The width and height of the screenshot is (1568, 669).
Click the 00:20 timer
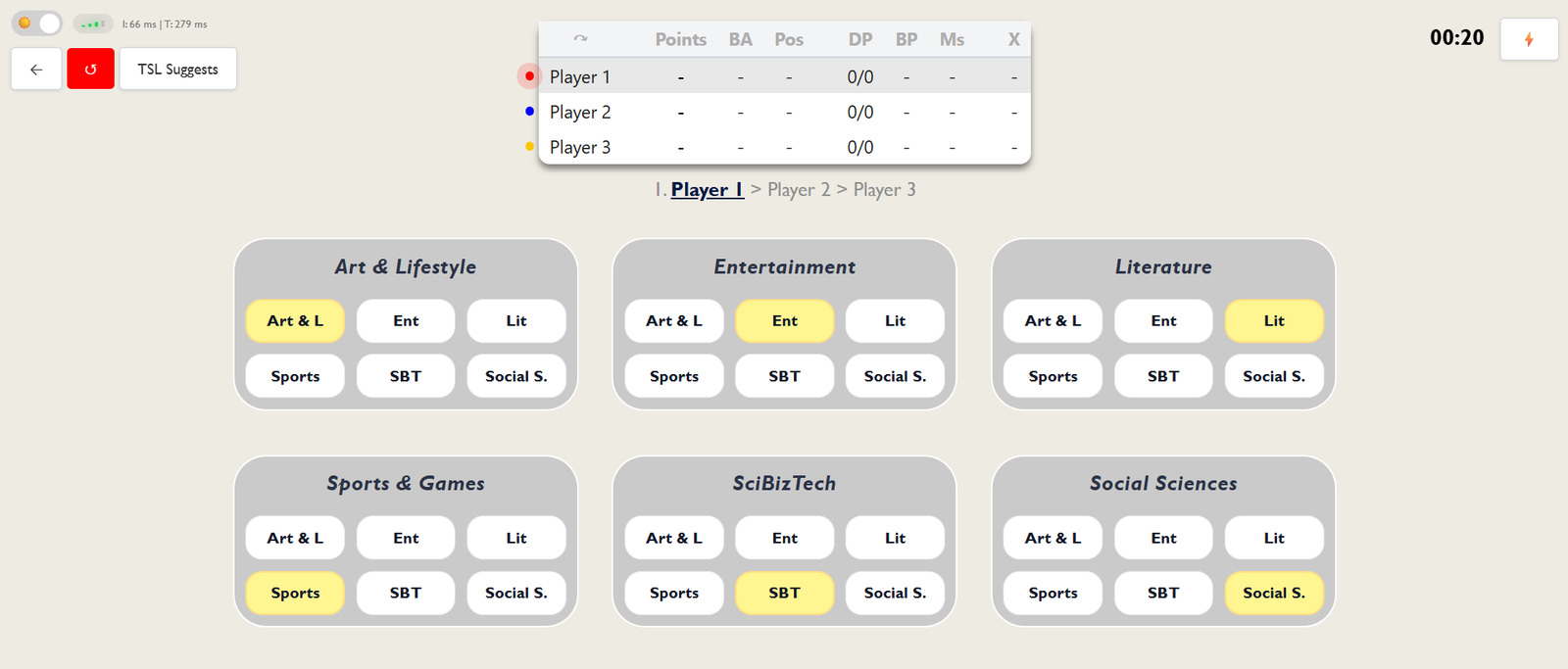(x=1457, y=38)
